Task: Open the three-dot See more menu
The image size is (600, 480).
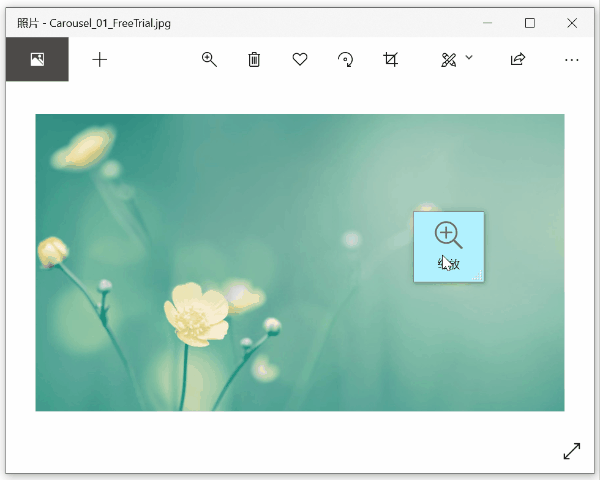Action: pos(571,60)
